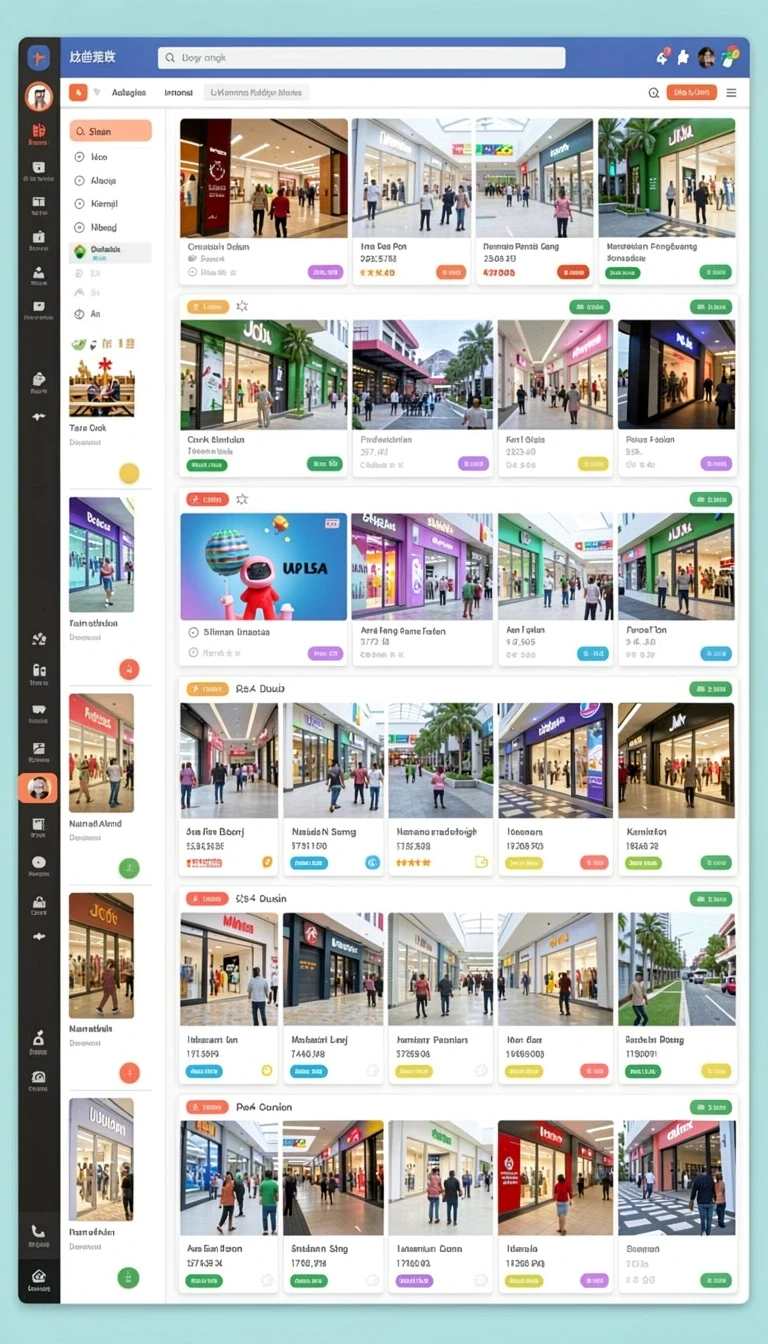Click the orange badge on the 'Ina Ees Pon' card

[450, 271]
